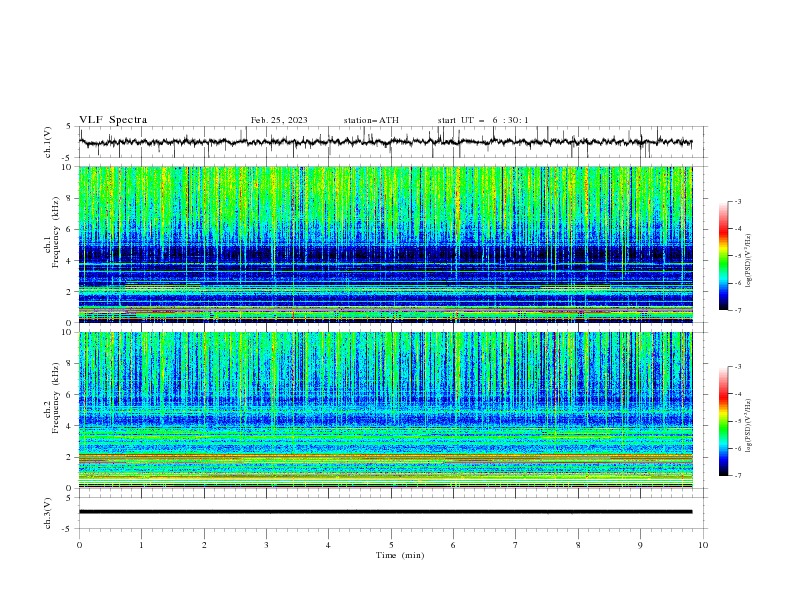Click the "1" tick on the time axis
The height and width of the screenshot is (612, 792).
(141, 545)
